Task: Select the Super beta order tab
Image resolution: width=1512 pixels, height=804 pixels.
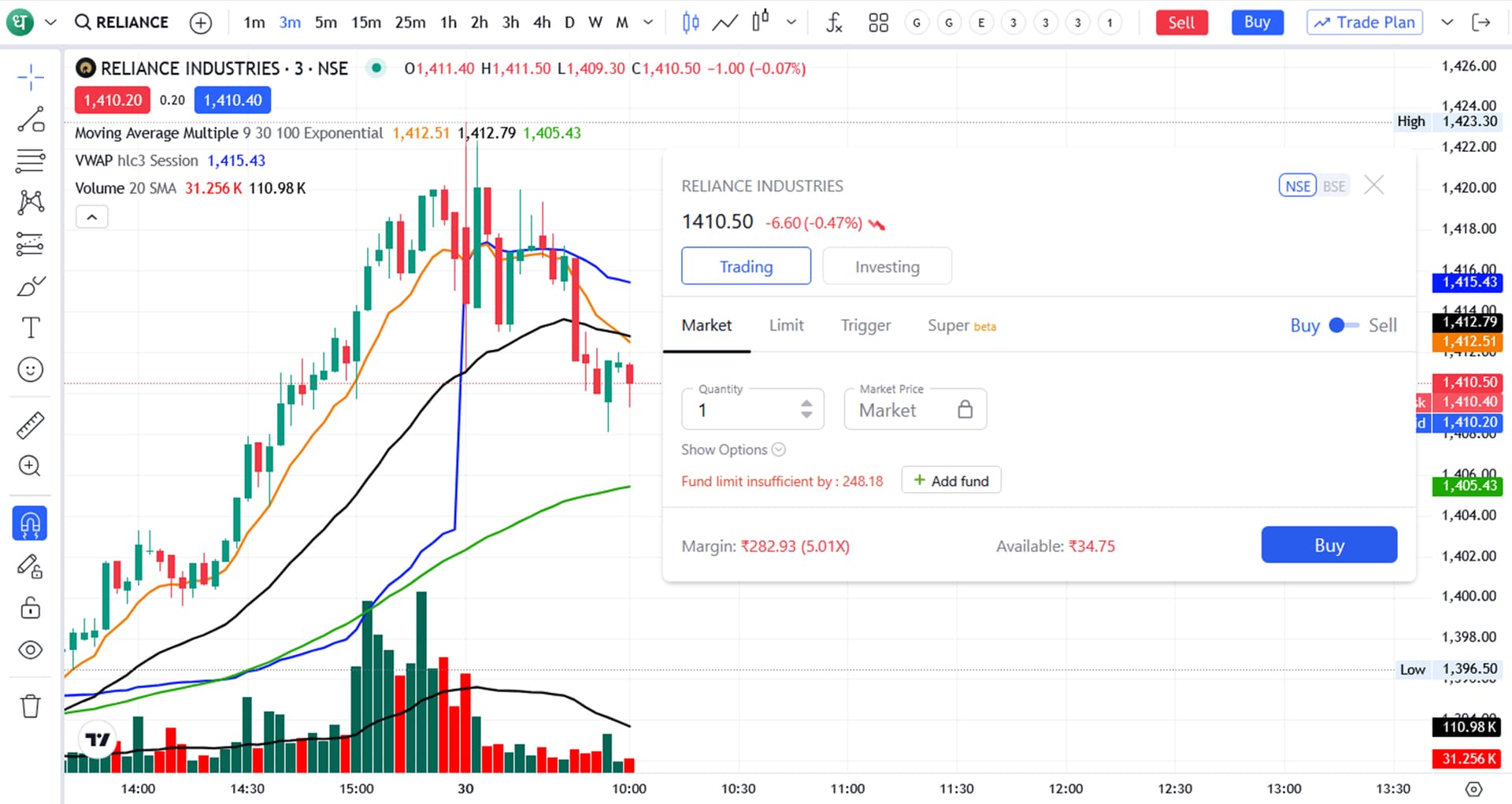Action: pyautogui.click(x=962, y=325)
